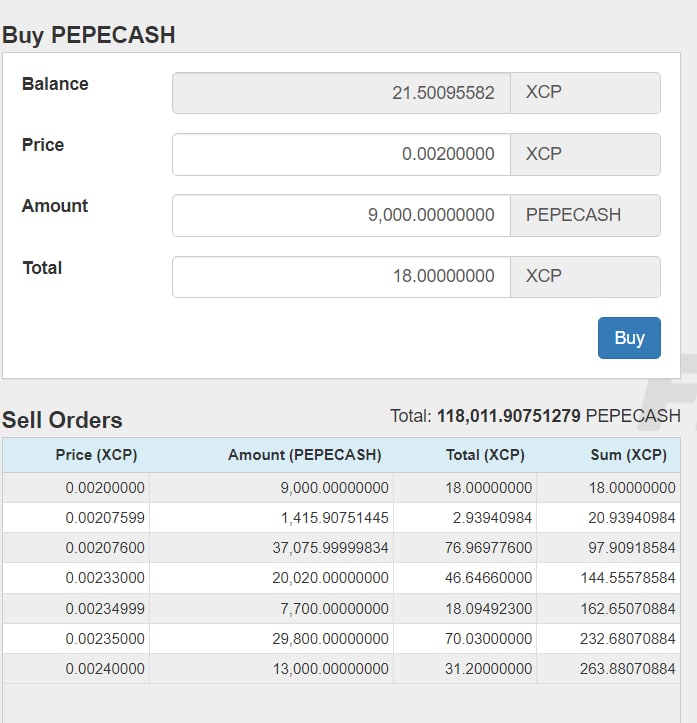
Task: Click sum 20.93940984 in sell orders
Action: pyautogui.click(x=632, y=518)
